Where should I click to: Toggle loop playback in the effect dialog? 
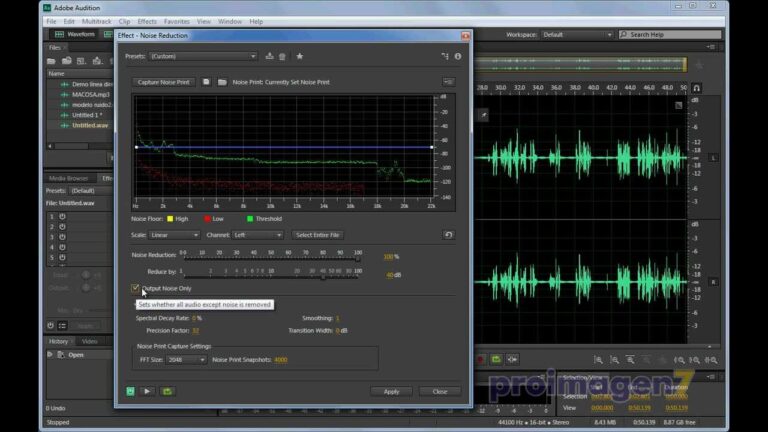167,391
